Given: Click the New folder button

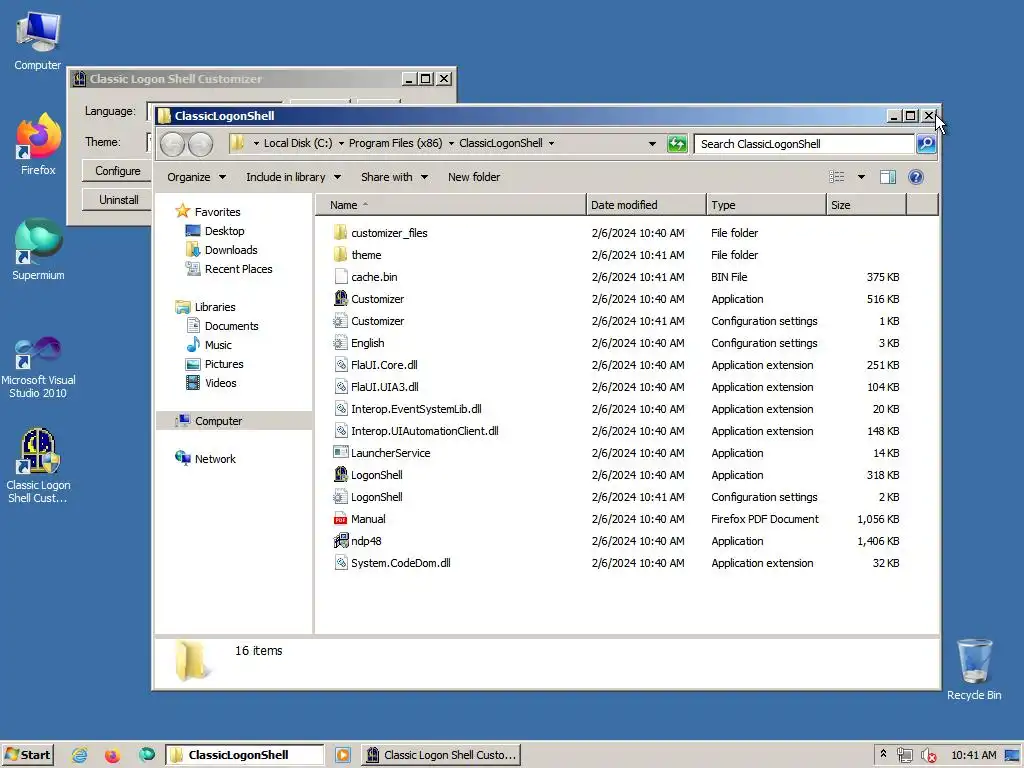Looking at the screenshot, I should coord(474,177).
